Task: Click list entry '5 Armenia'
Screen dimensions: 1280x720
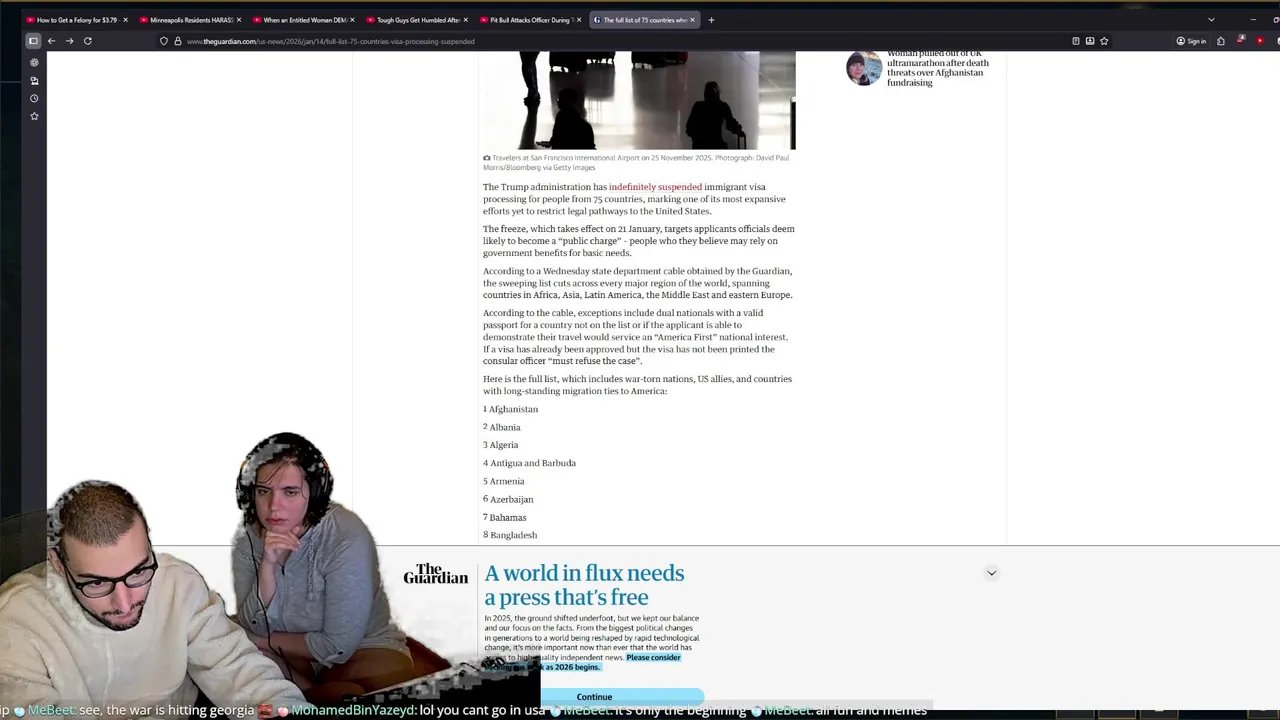Action: click(x=504, y=481)
